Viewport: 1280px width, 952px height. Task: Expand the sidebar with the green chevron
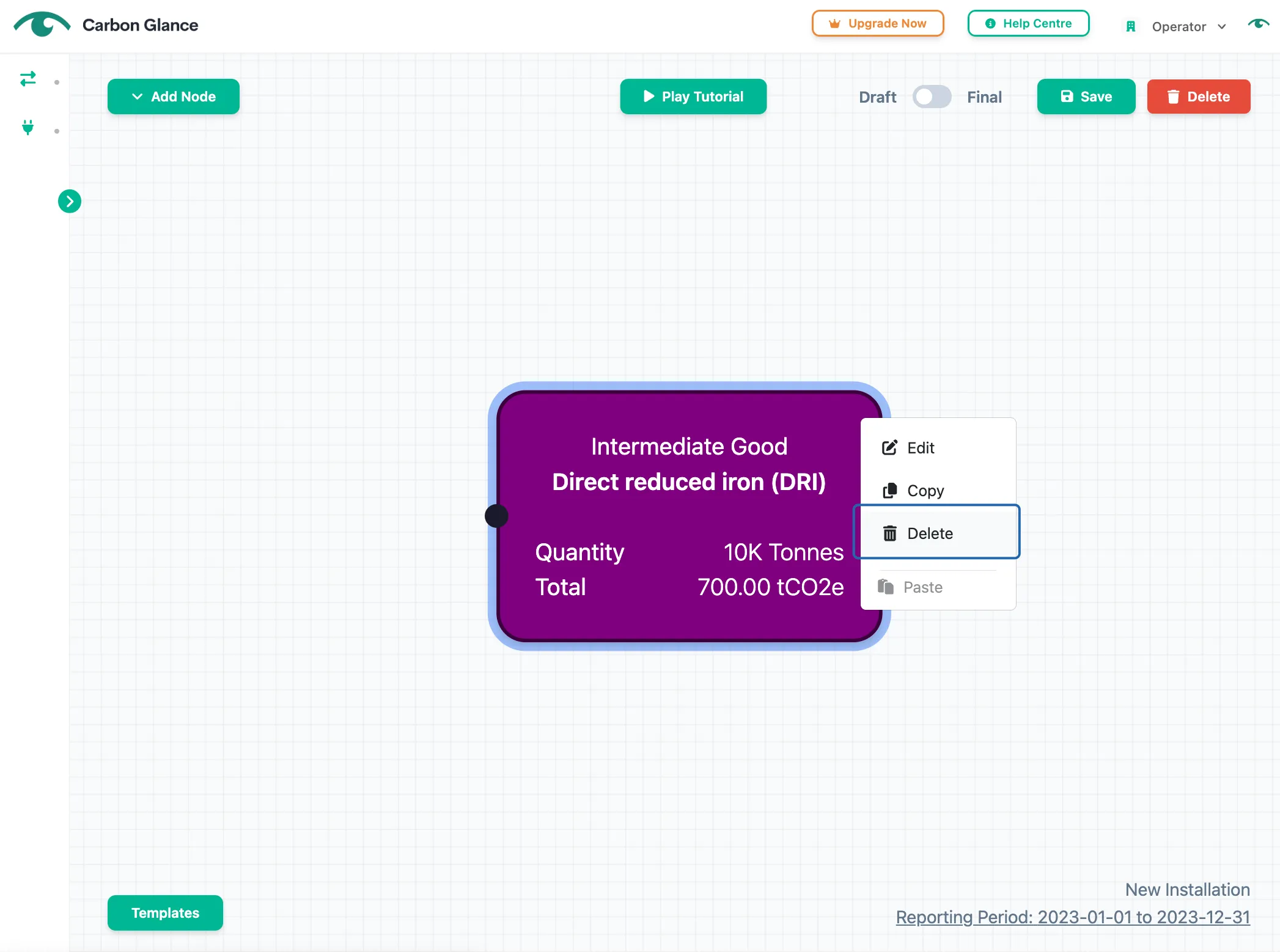pos(70,201)
